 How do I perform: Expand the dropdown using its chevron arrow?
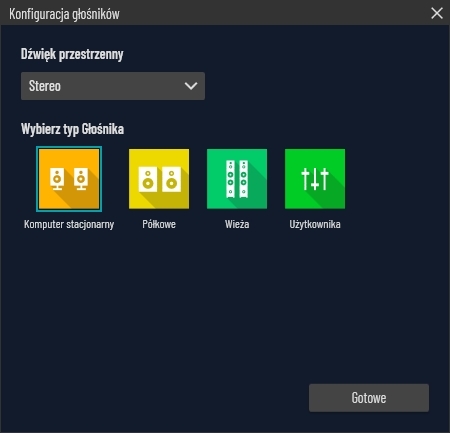(x=191, y=86)
